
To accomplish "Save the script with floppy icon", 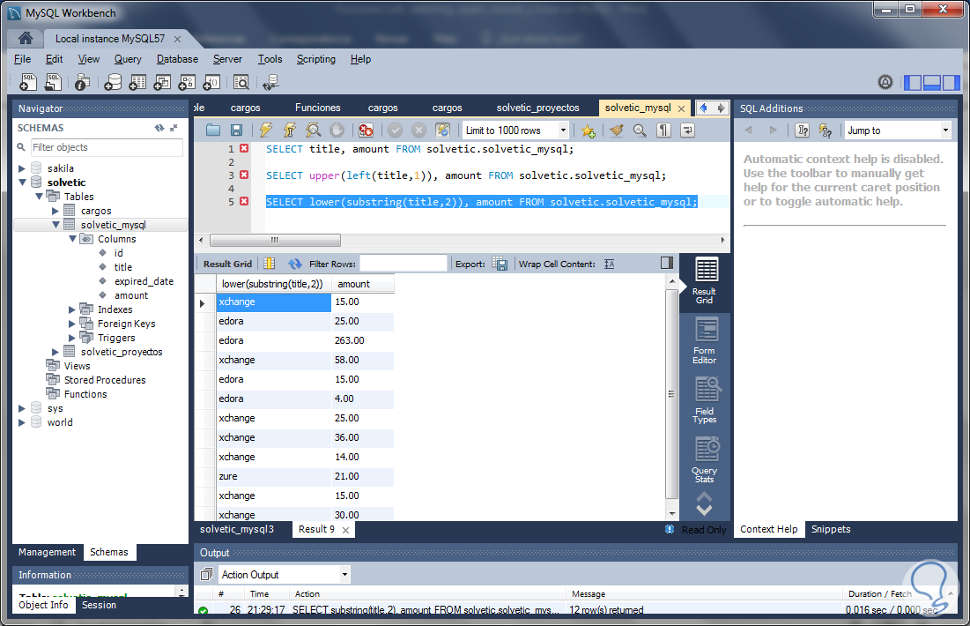I will pyautogui.click(x=236, y=130).
